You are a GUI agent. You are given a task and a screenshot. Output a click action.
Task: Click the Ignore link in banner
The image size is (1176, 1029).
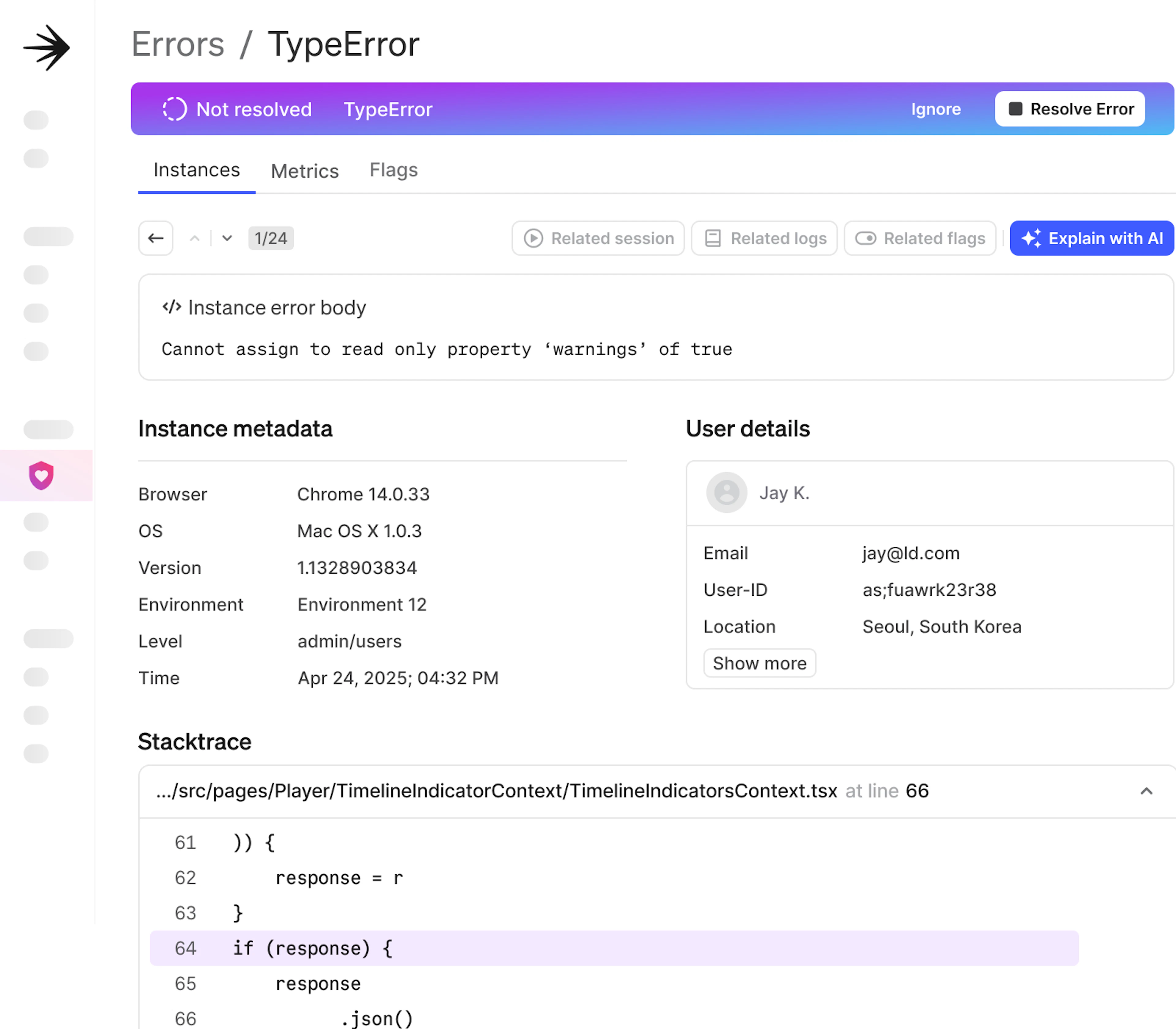[x=935, y=109]
